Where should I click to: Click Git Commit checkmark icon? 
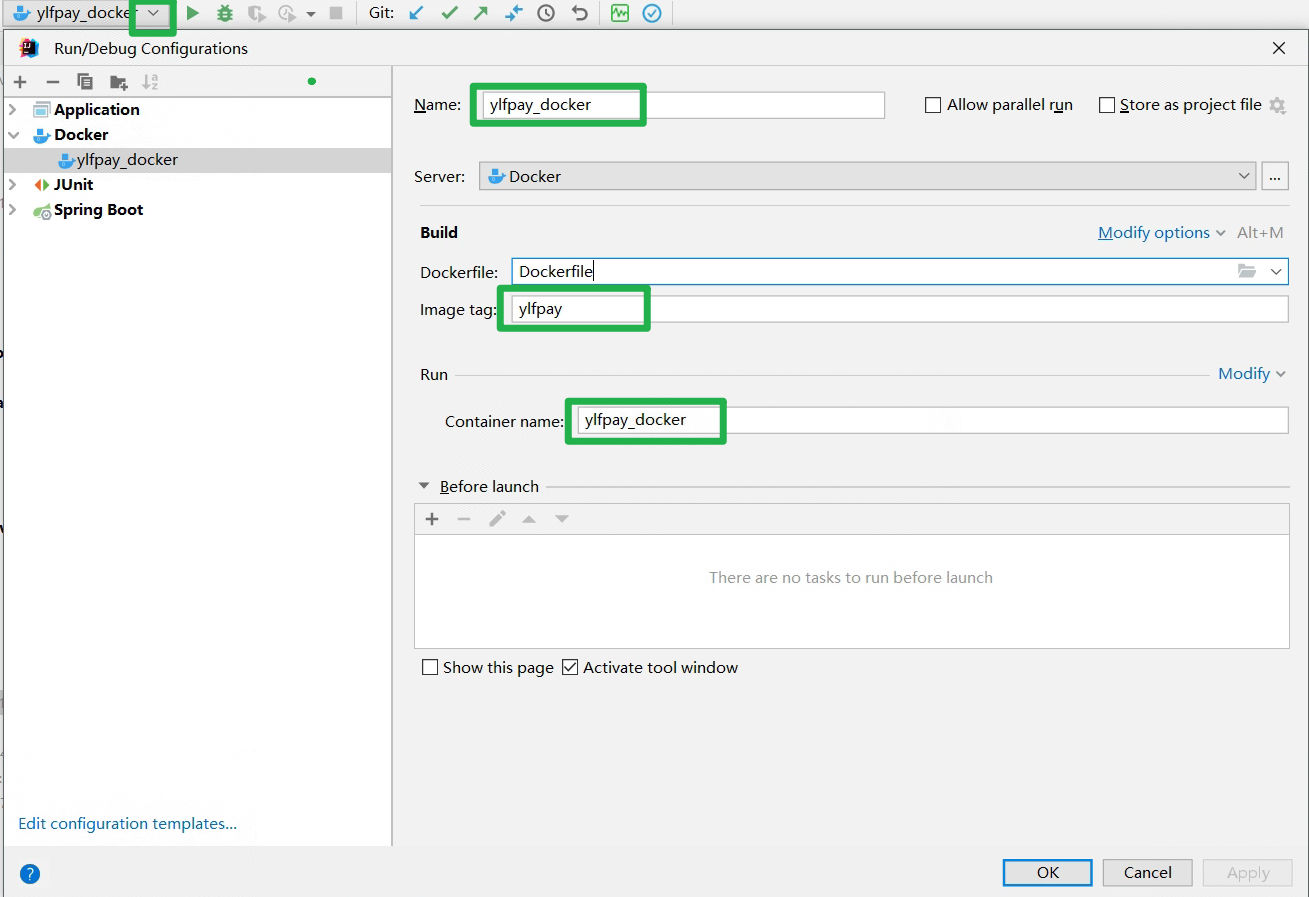(x=449, y=14)
